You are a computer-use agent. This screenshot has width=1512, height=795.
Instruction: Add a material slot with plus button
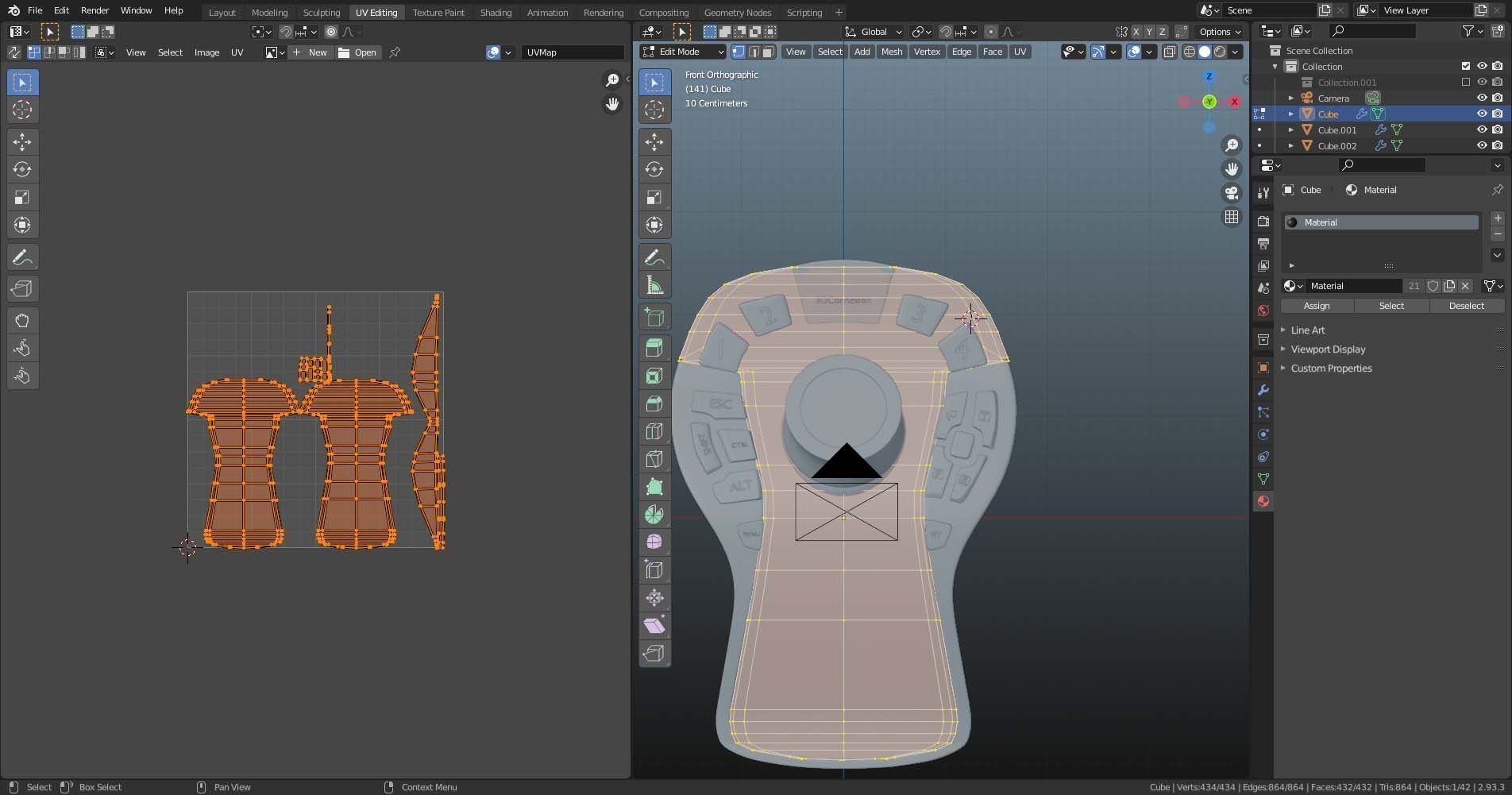coord(1497,218)
